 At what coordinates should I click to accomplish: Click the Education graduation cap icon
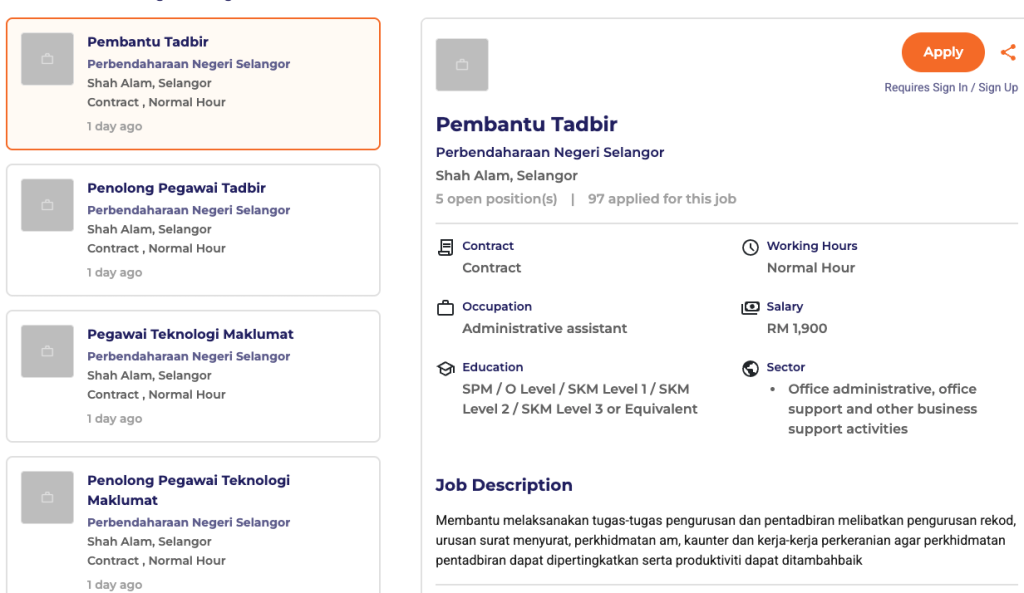(x=446, y=369)
